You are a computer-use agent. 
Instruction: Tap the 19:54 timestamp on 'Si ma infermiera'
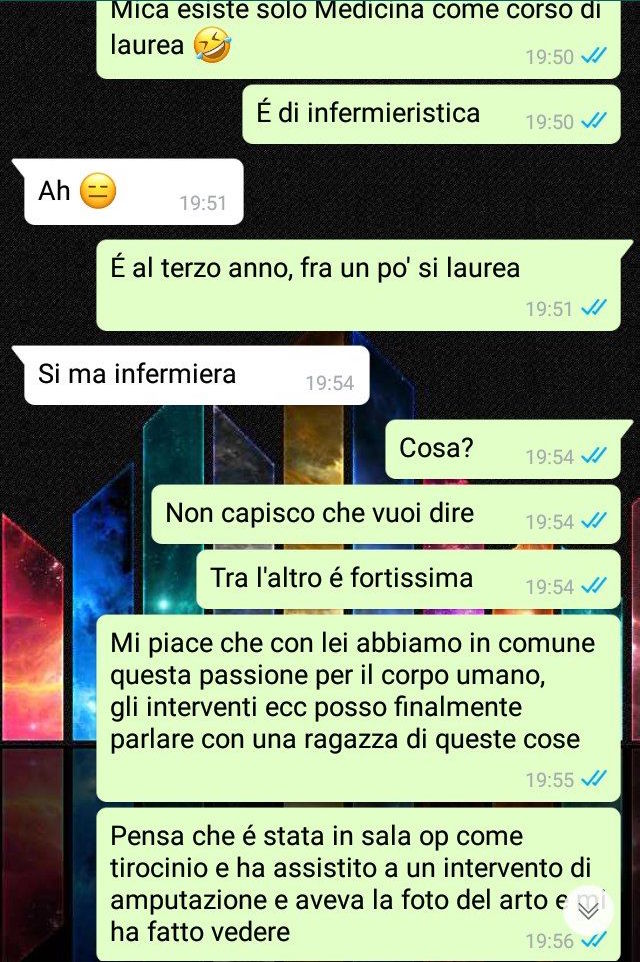coord(330,383)
